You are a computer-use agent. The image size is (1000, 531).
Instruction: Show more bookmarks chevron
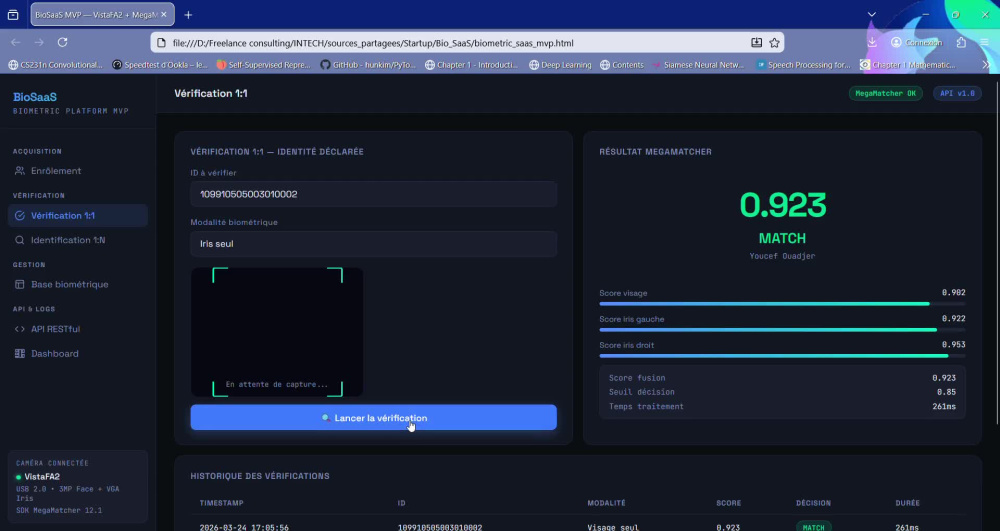click(986, 64)
